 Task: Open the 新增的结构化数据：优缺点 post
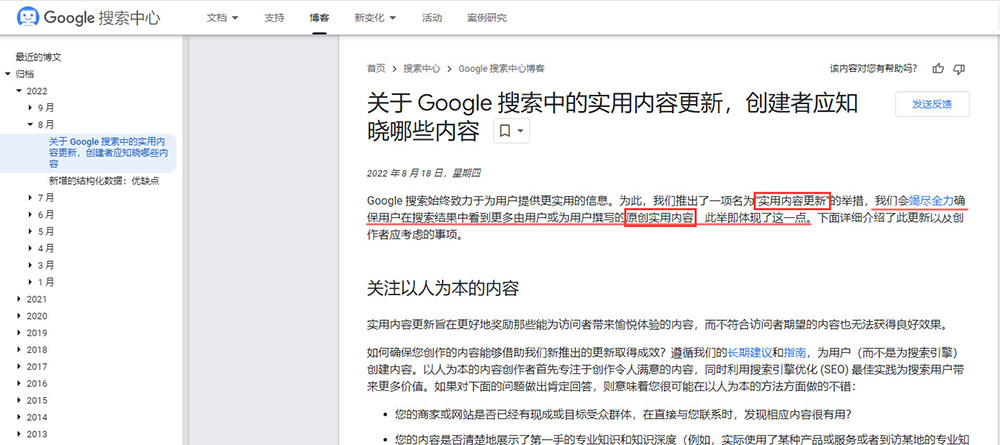pos(104,181)
